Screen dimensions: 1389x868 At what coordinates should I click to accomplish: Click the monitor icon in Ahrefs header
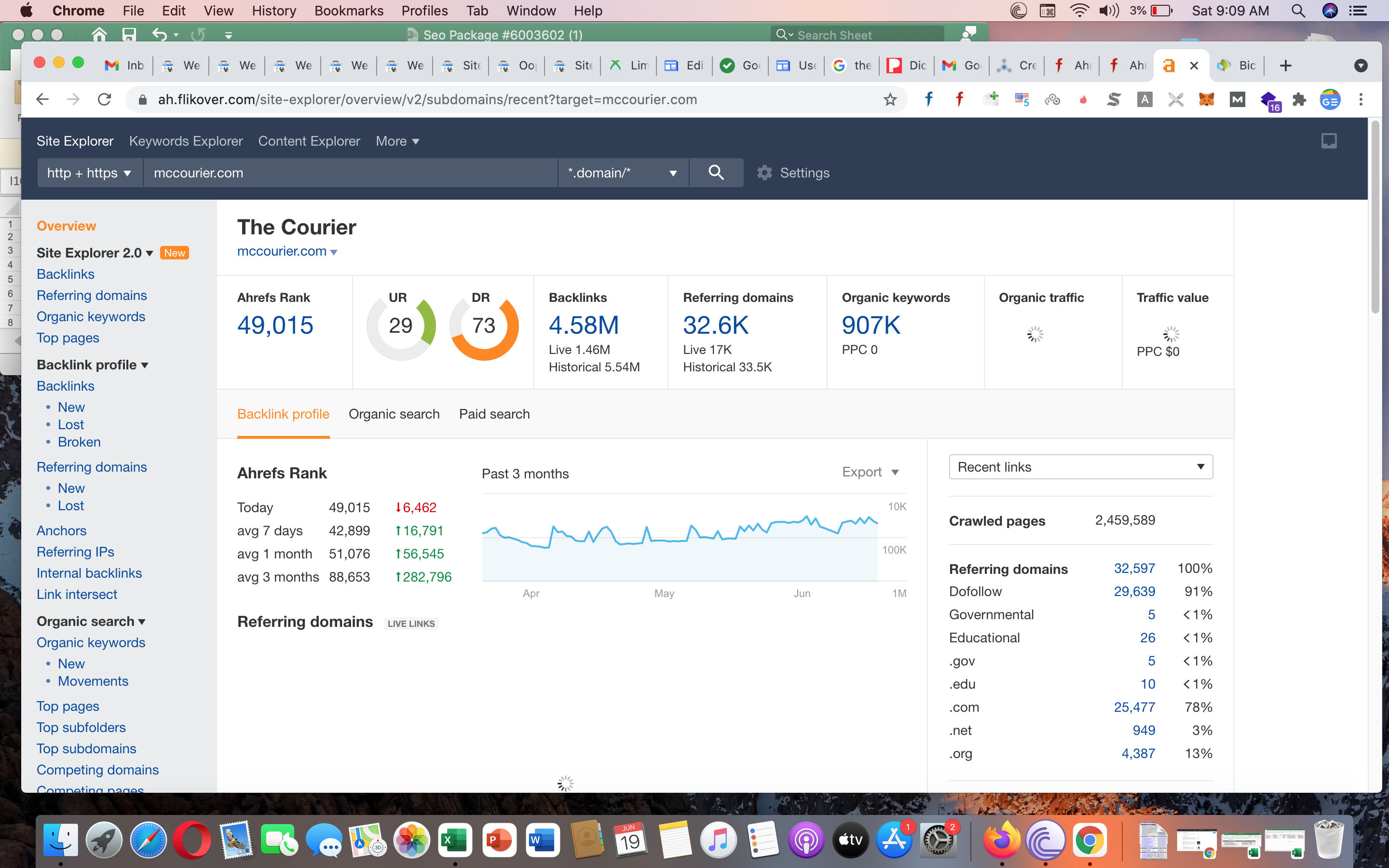pyautogui.click(x=1329, y=141)
